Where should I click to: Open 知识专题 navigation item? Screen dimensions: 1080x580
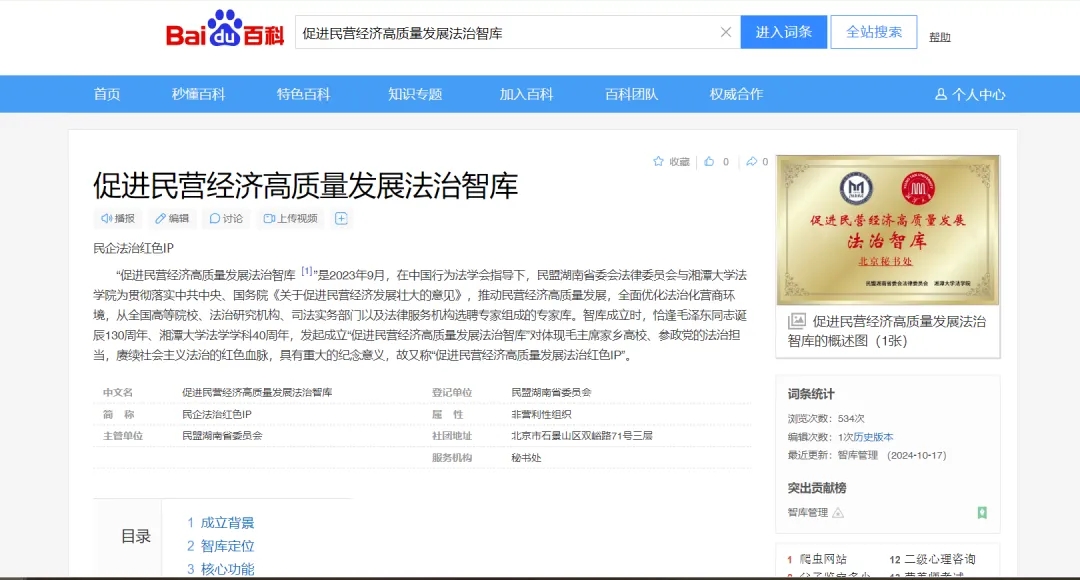[x=415, y=94]
